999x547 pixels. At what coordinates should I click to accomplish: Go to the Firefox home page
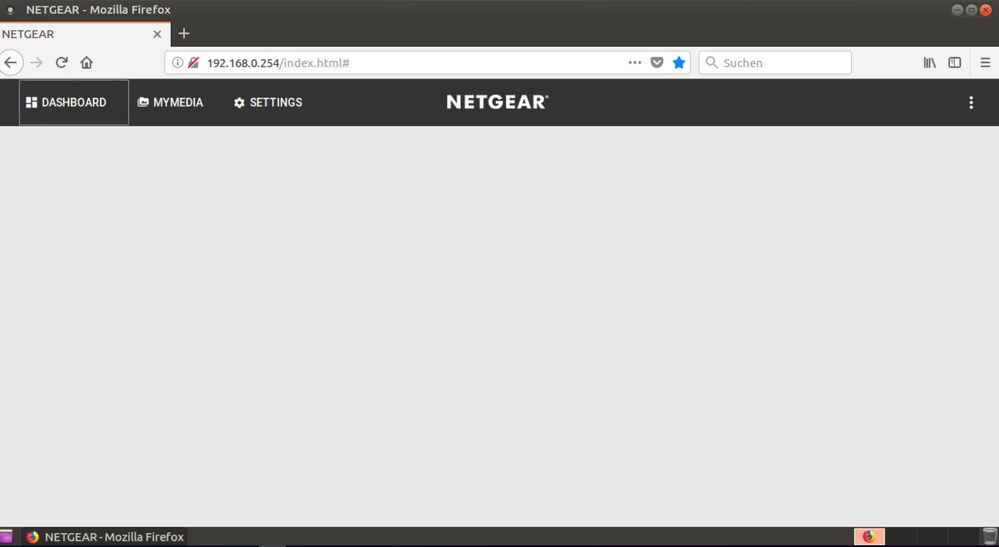(87, 62)
